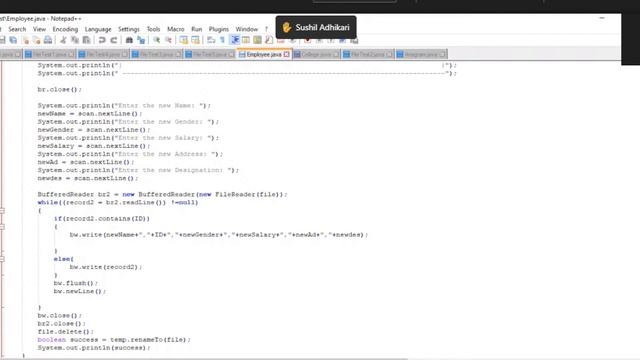Screen dimensions: 640x360
Task: Toggle synchronize vertical scrolling icon
Action: tap(184, 40)
